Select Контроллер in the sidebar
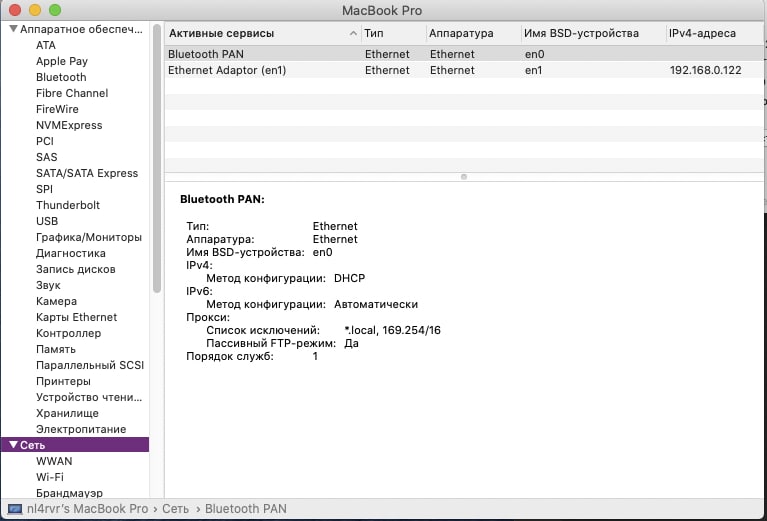 click(68, 333)
